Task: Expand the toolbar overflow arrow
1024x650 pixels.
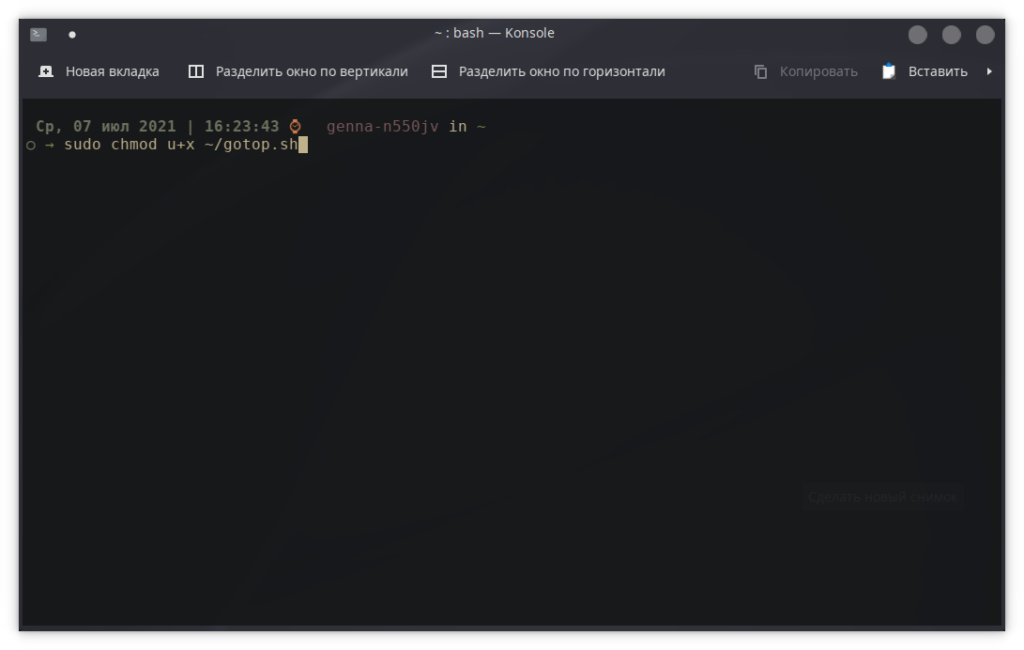Action: 989,71
